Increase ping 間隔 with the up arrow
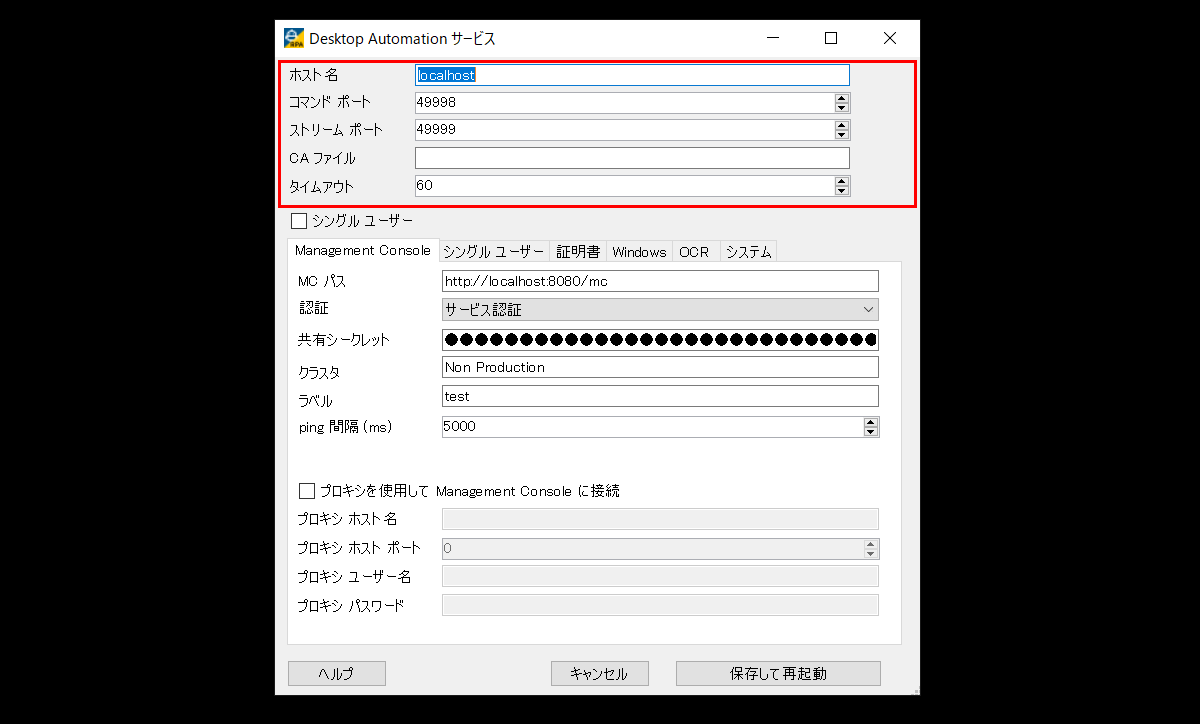 871,422
